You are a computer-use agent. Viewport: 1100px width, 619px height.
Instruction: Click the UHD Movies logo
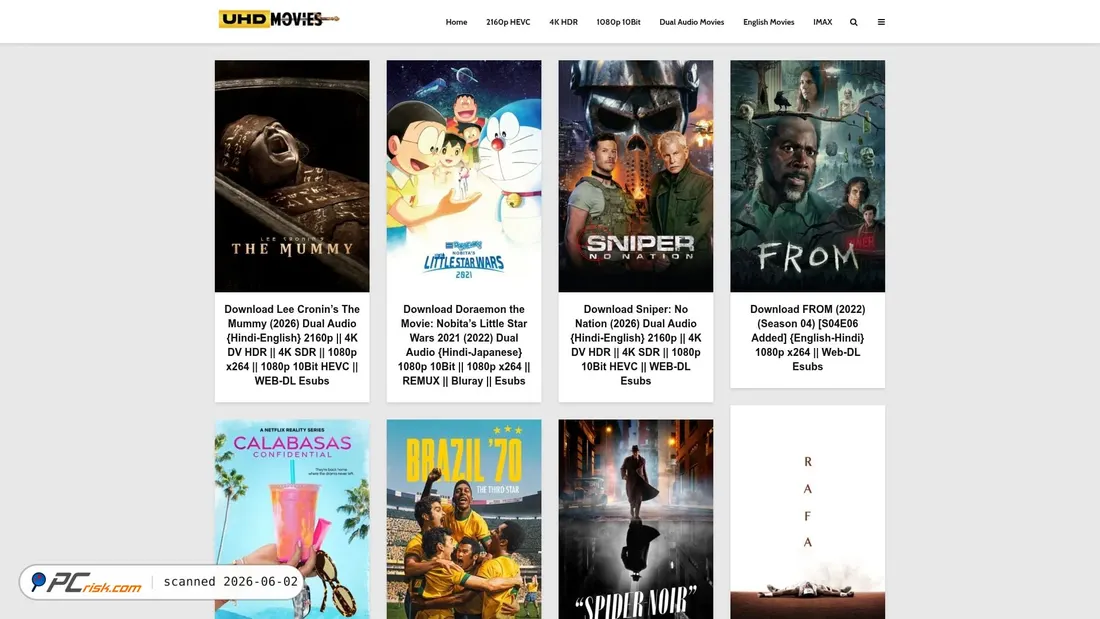pos(279,19)
